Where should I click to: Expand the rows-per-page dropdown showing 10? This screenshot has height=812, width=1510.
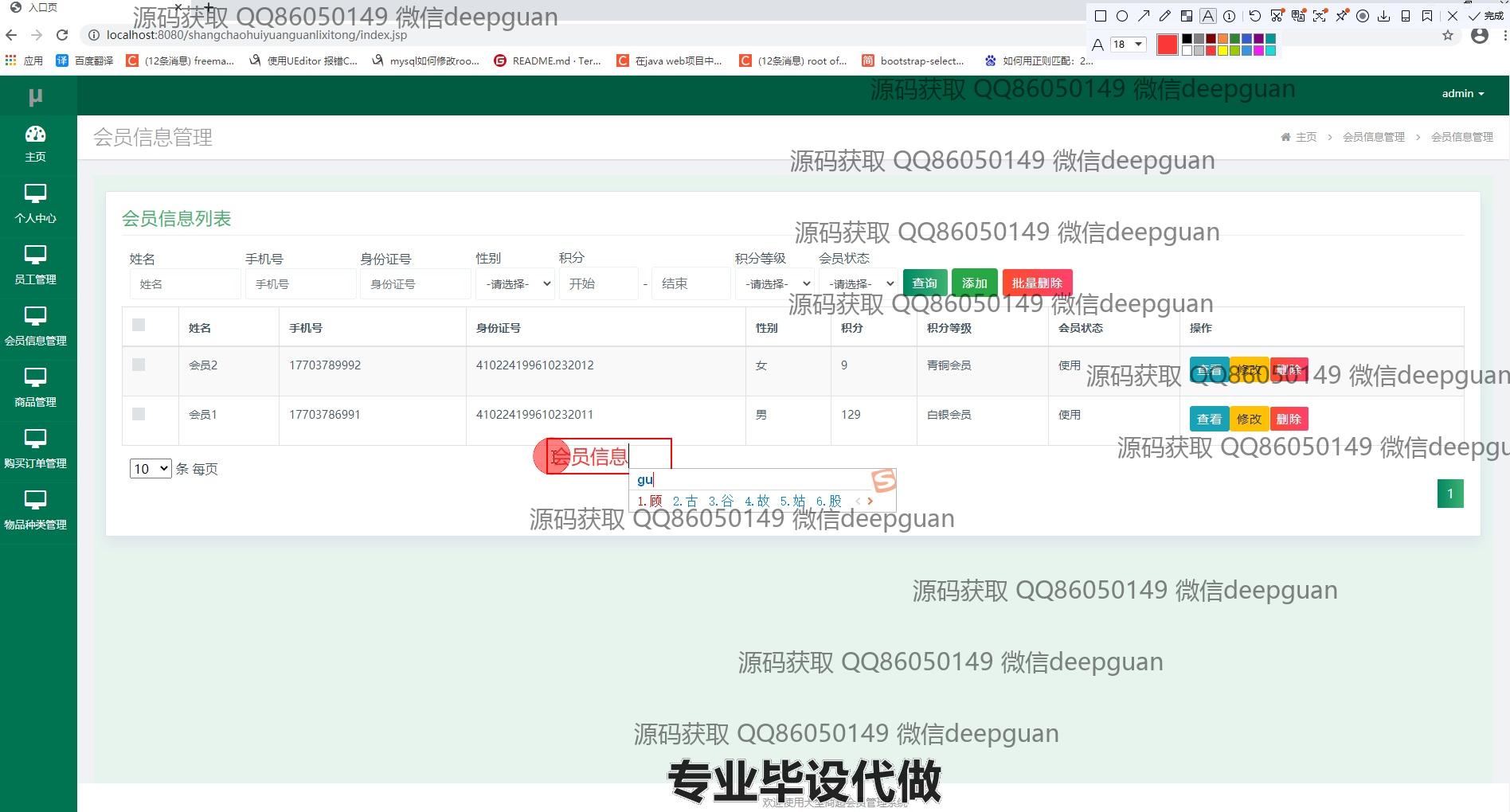tap(151, 469)
